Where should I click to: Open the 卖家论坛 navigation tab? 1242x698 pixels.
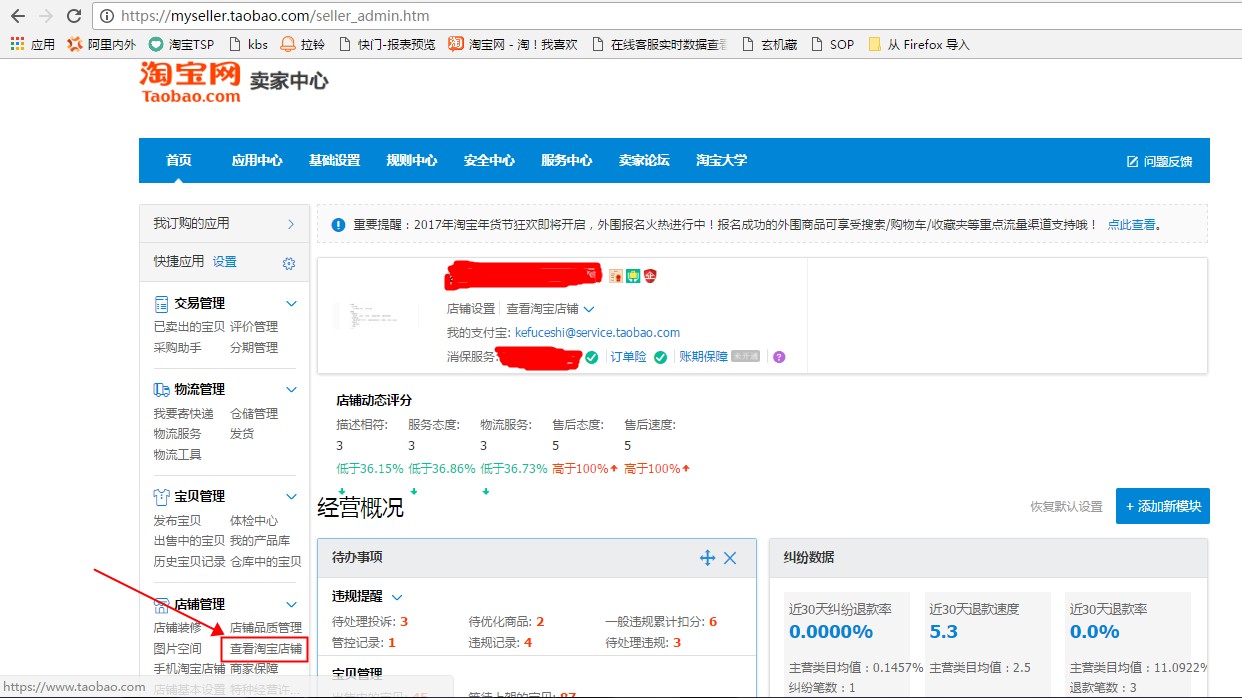pos(644,160)
